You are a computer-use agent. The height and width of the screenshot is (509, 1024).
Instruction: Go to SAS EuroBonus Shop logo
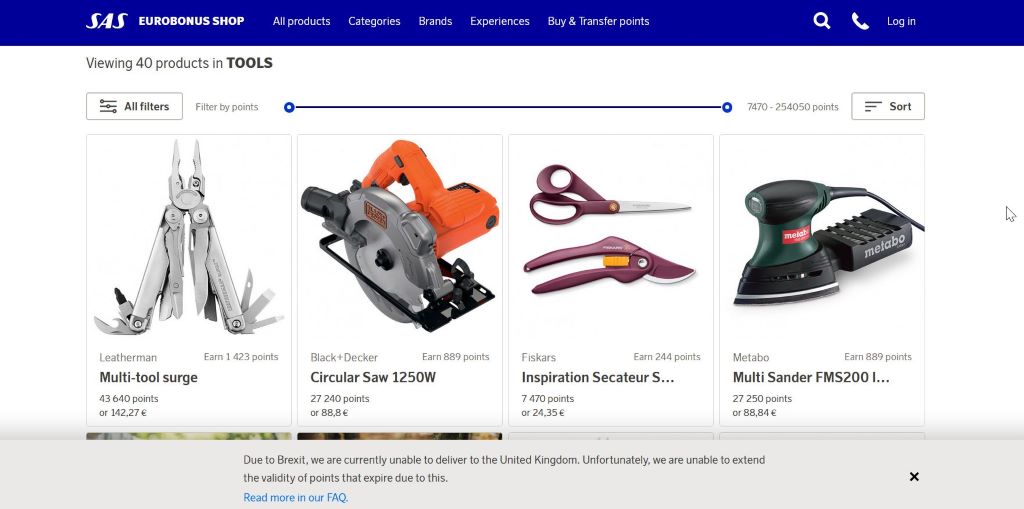[165, 21]
